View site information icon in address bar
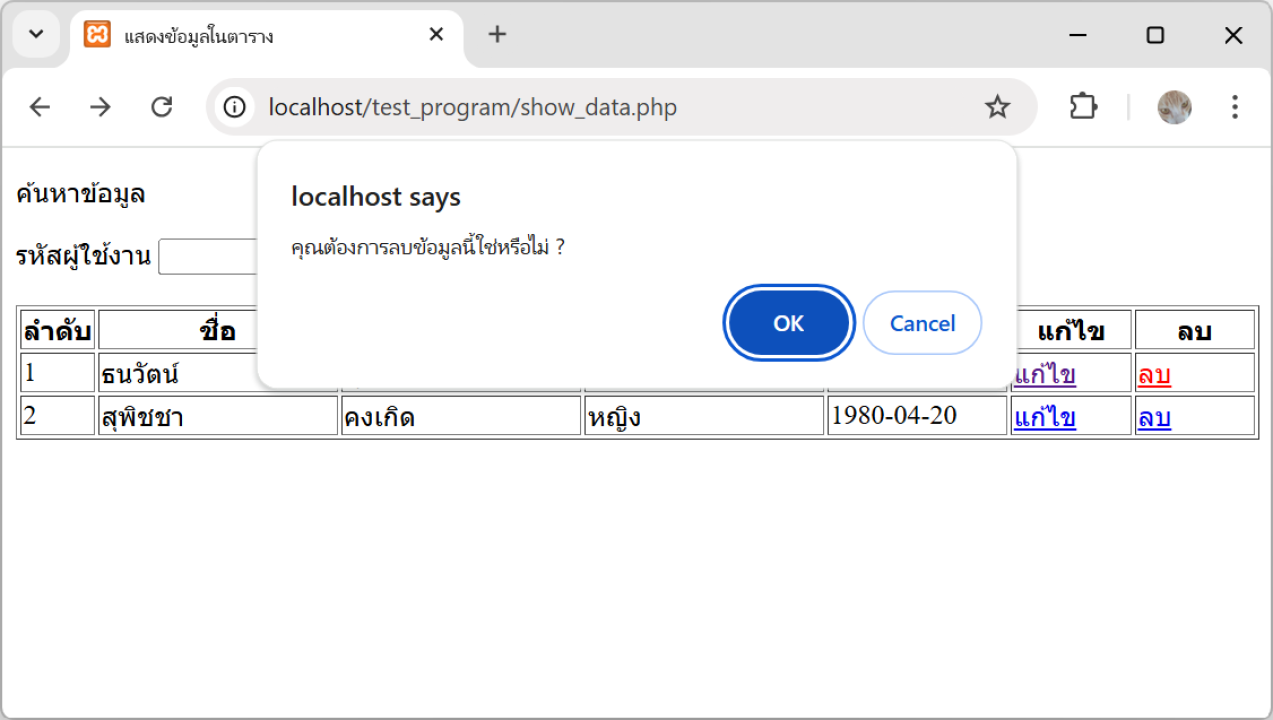Viewport: 1273px width, 720px height. pyautogui.click(x=235, y=107)
